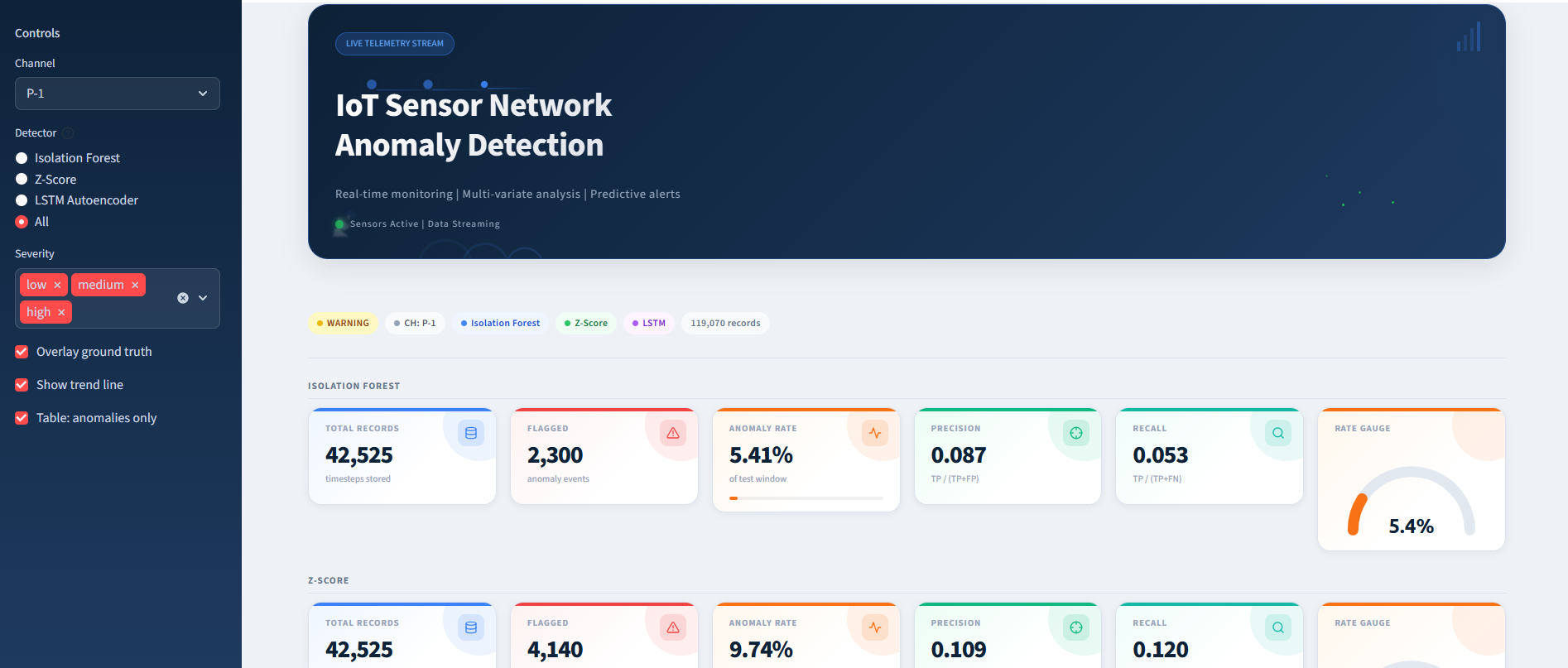The width and height of the screenshot is (1568, 668).
Task: Click the WARNING status pill
Action: (343, 323)
